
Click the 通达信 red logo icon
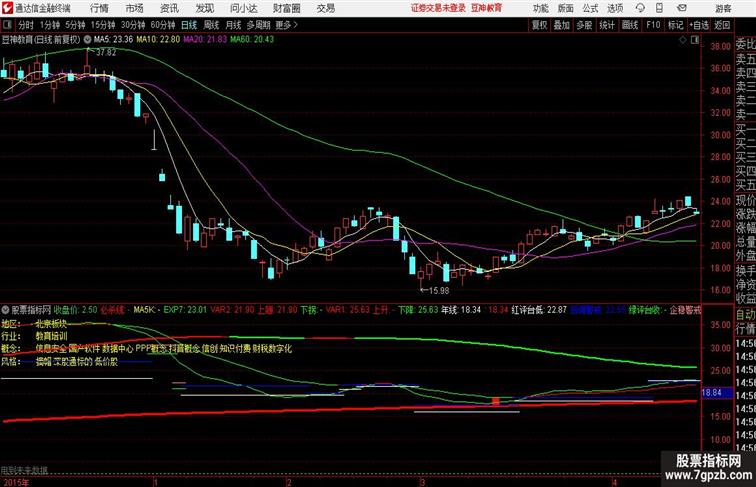click(x=7, y=8)
